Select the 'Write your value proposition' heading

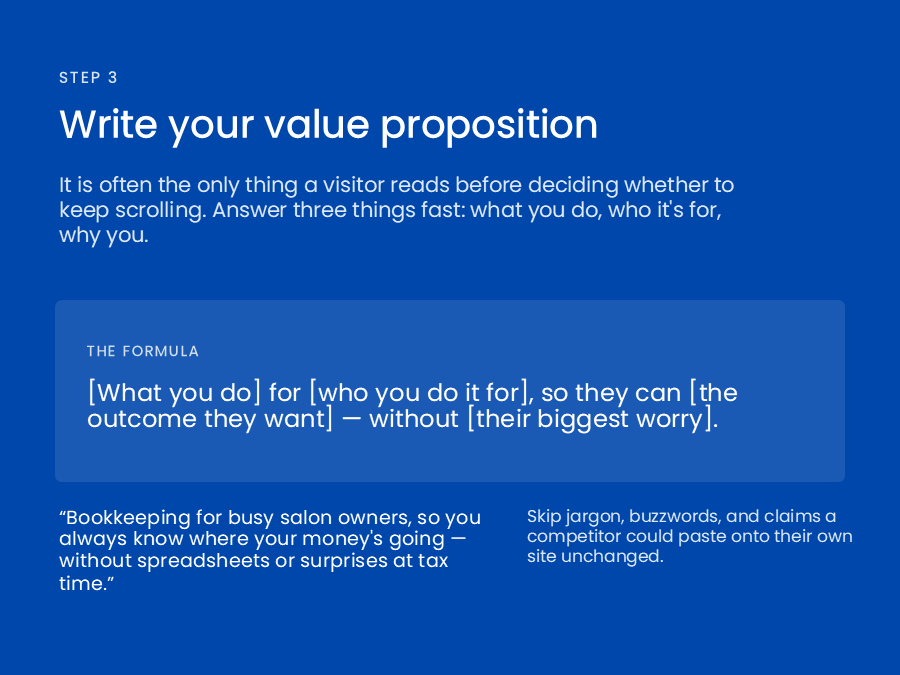click(x=328, y=125)
